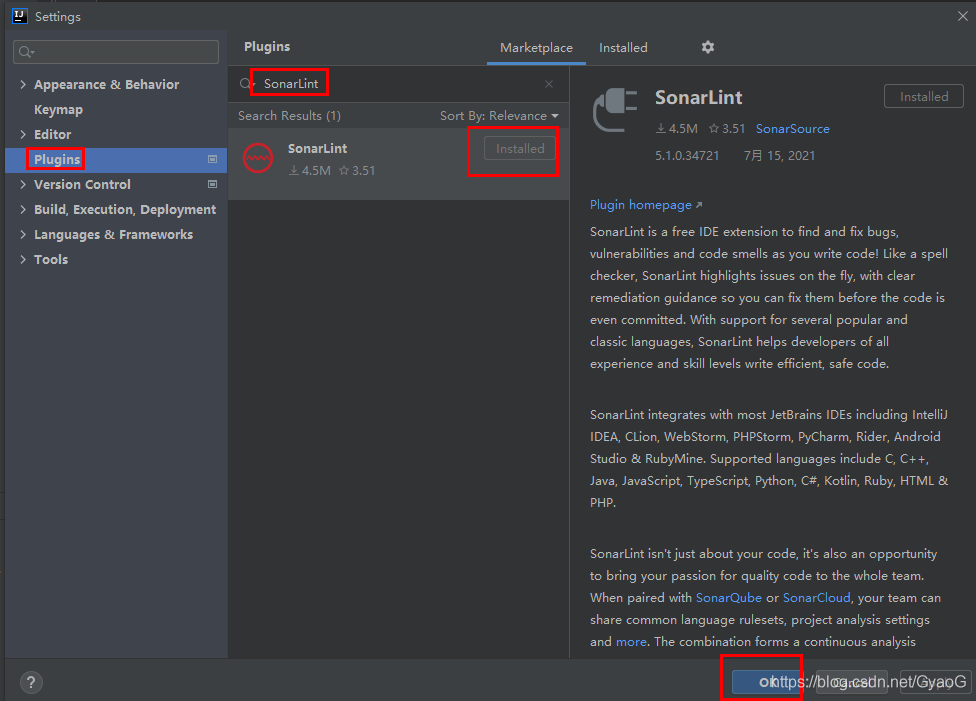Select the Tools tree item
The height and width of the screenshot is (701, 976).
[x=51, y=260]
